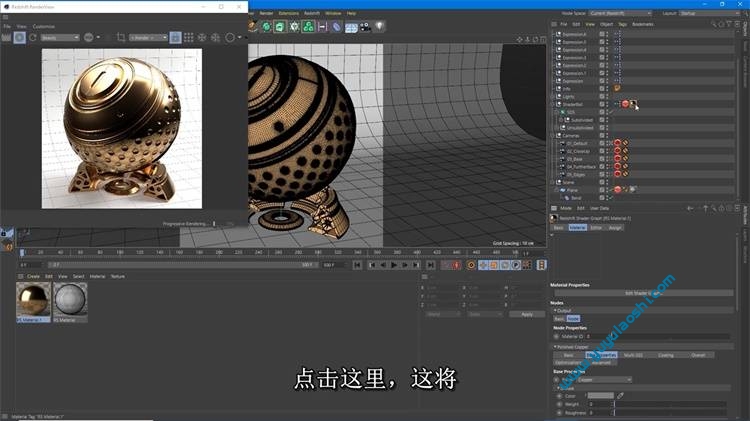Collapse the Cameras group in Object Manager
Image resolution: width=750 pixels, height=421 pixels.
pyautogui.click(x=553, y=136)
